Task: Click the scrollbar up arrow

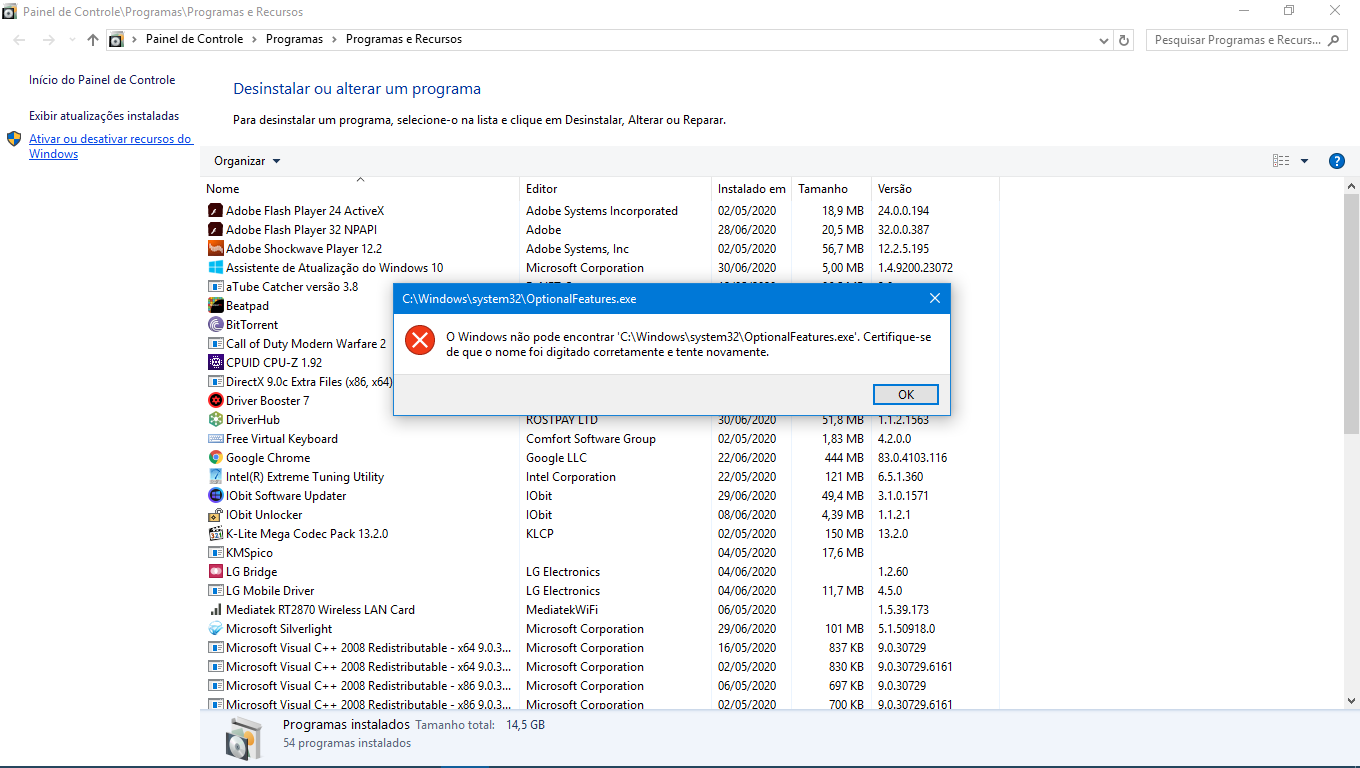Action: tap(1351, 187)
